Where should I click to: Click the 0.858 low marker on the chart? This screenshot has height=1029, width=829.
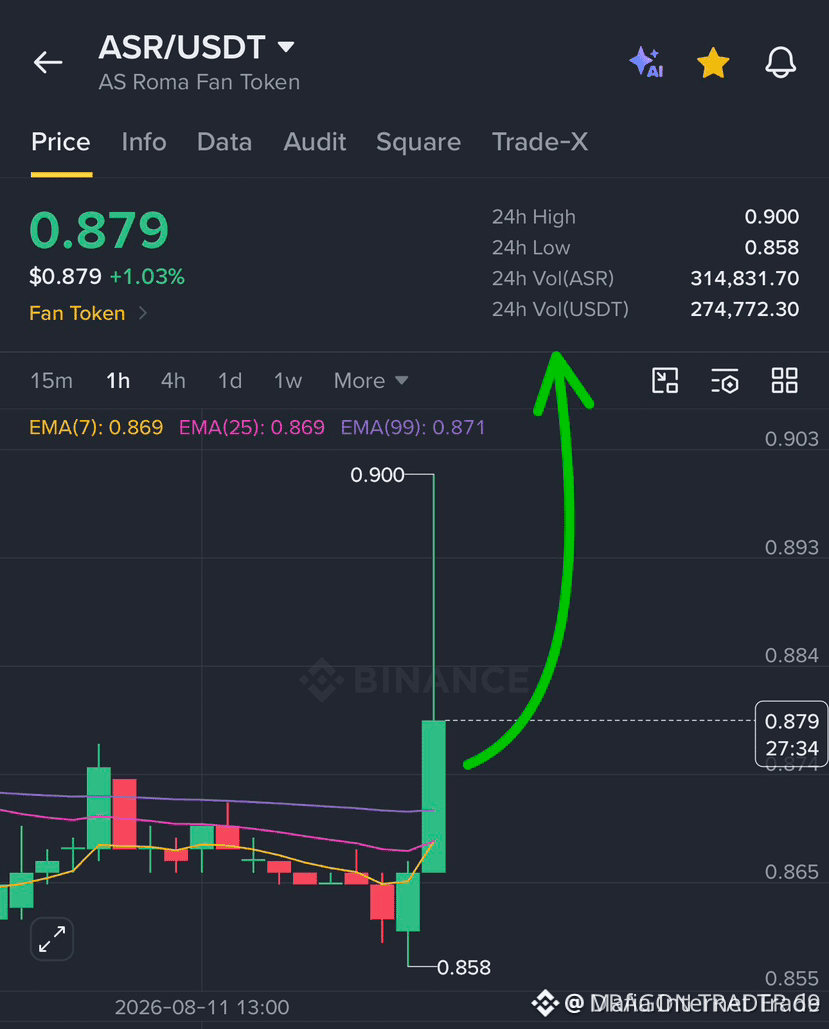[463, 967]
